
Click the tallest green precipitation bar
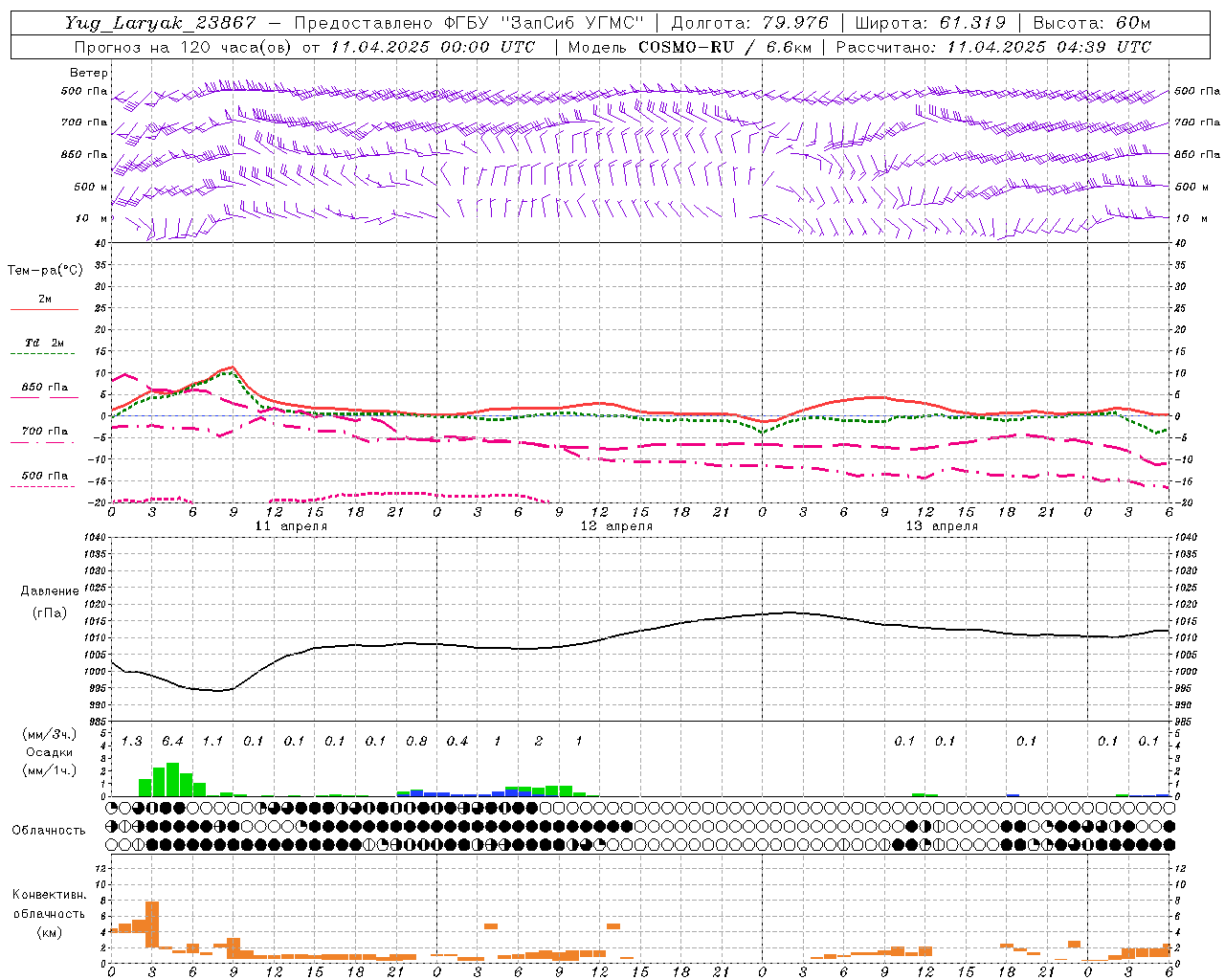pyautogui.click(x=172, y=779)
